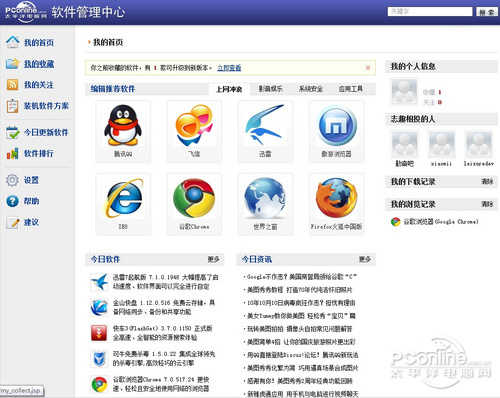The width and height of the screenshot is (500, 398).
Task: Open the 美图秀秀化繁为简 news item
Action: click(x=302, y=368)
